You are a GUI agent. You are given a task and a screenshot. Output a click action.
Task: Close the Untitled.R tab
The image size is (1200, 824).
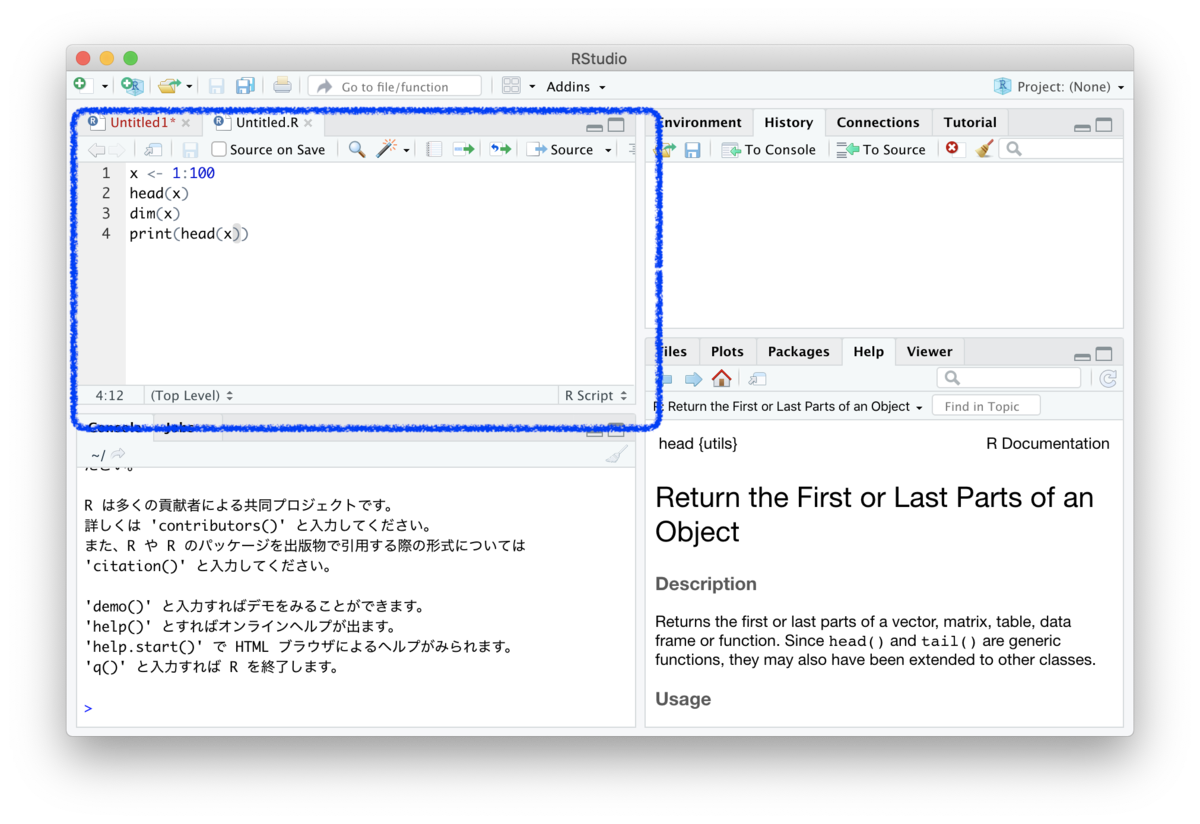pos(308,123)
